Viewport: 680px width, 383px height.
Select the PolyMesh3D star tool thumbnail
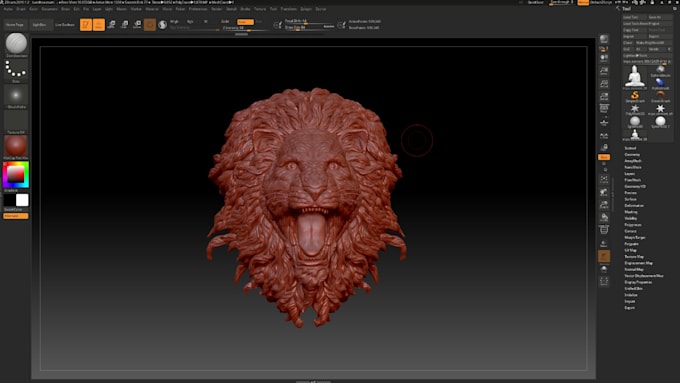click(x=635, y=109)
